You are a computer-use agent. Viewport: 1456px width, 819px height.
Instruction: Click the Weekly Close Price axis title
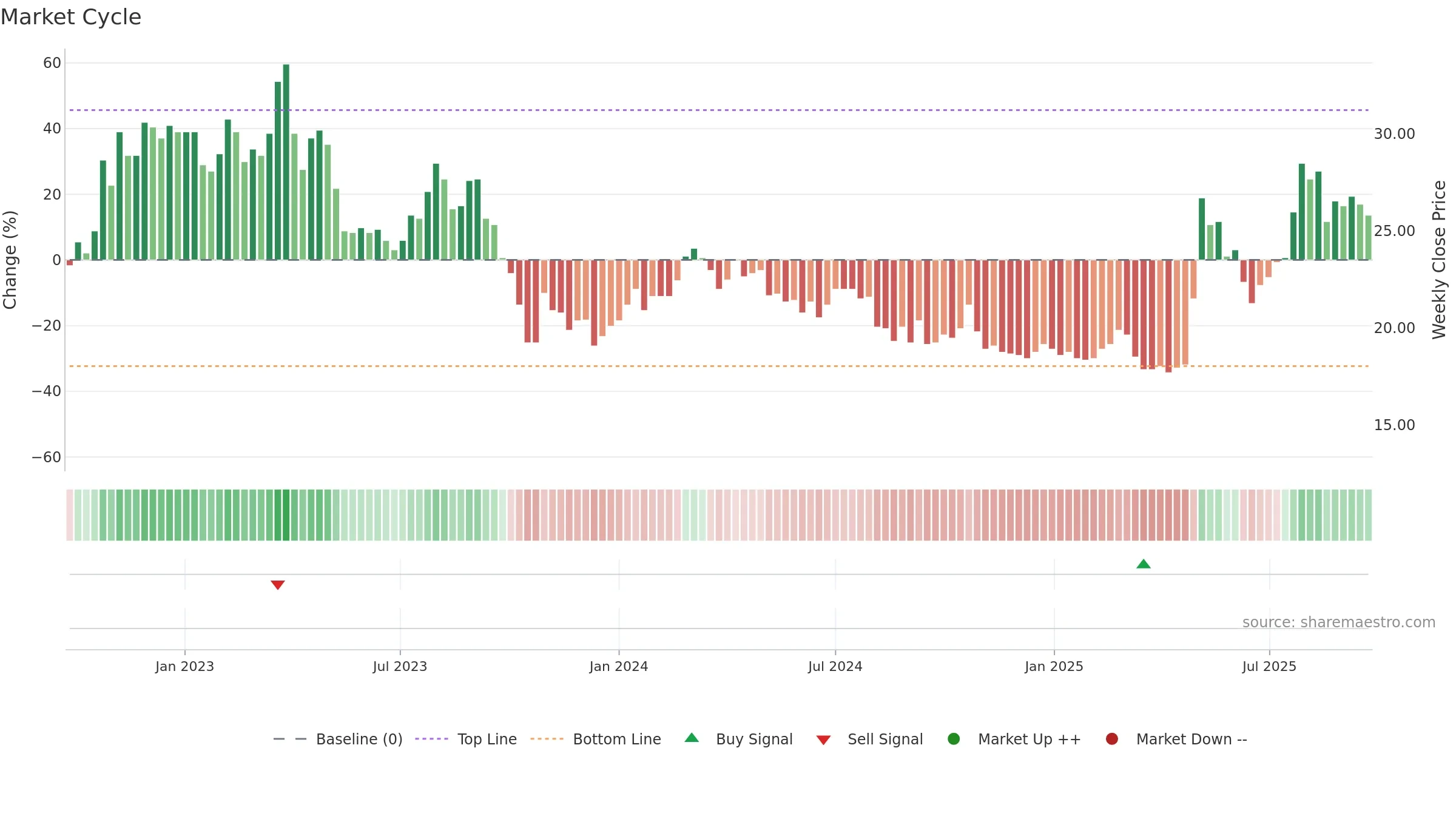[1439, 260]
